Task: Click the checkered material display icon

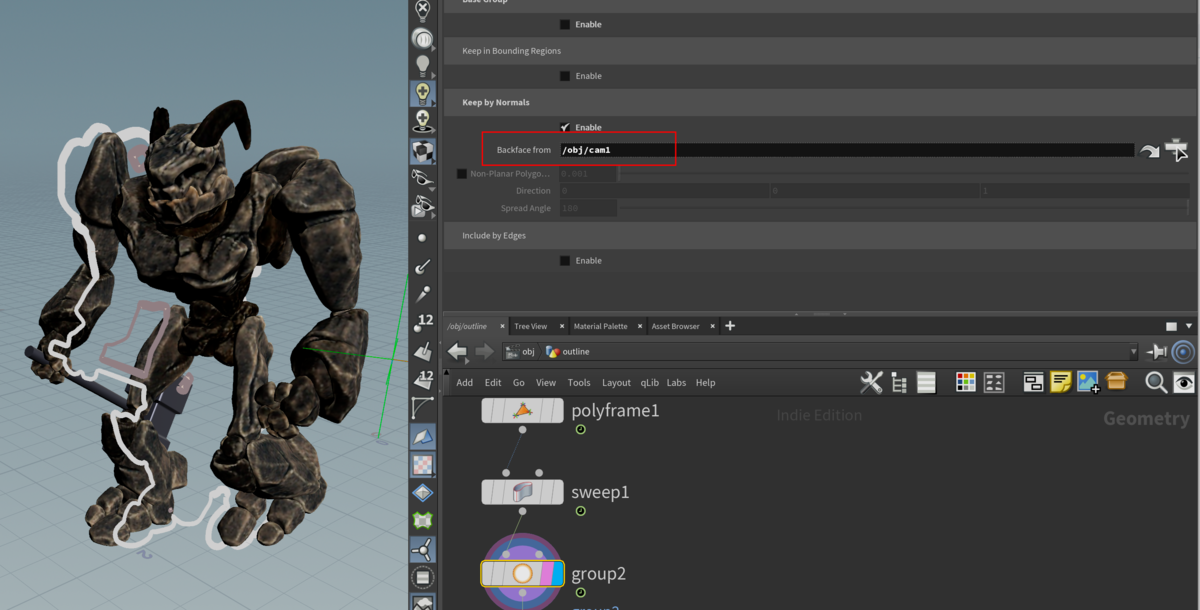Action: pyautogui.click(x=423, y=151)
